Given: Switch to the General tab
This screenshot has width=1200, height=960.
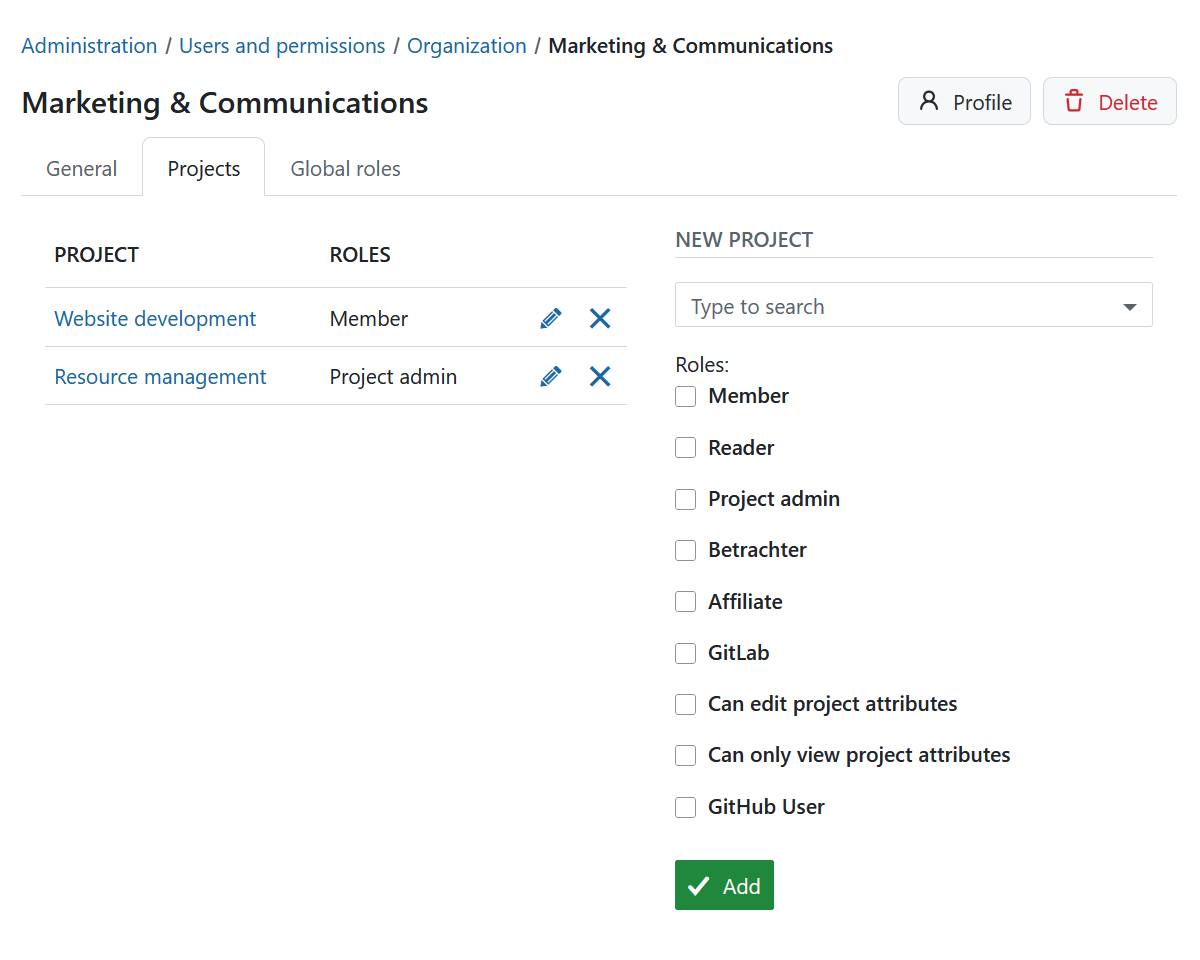Looking at the screenshot, I should tap(82, 168).
